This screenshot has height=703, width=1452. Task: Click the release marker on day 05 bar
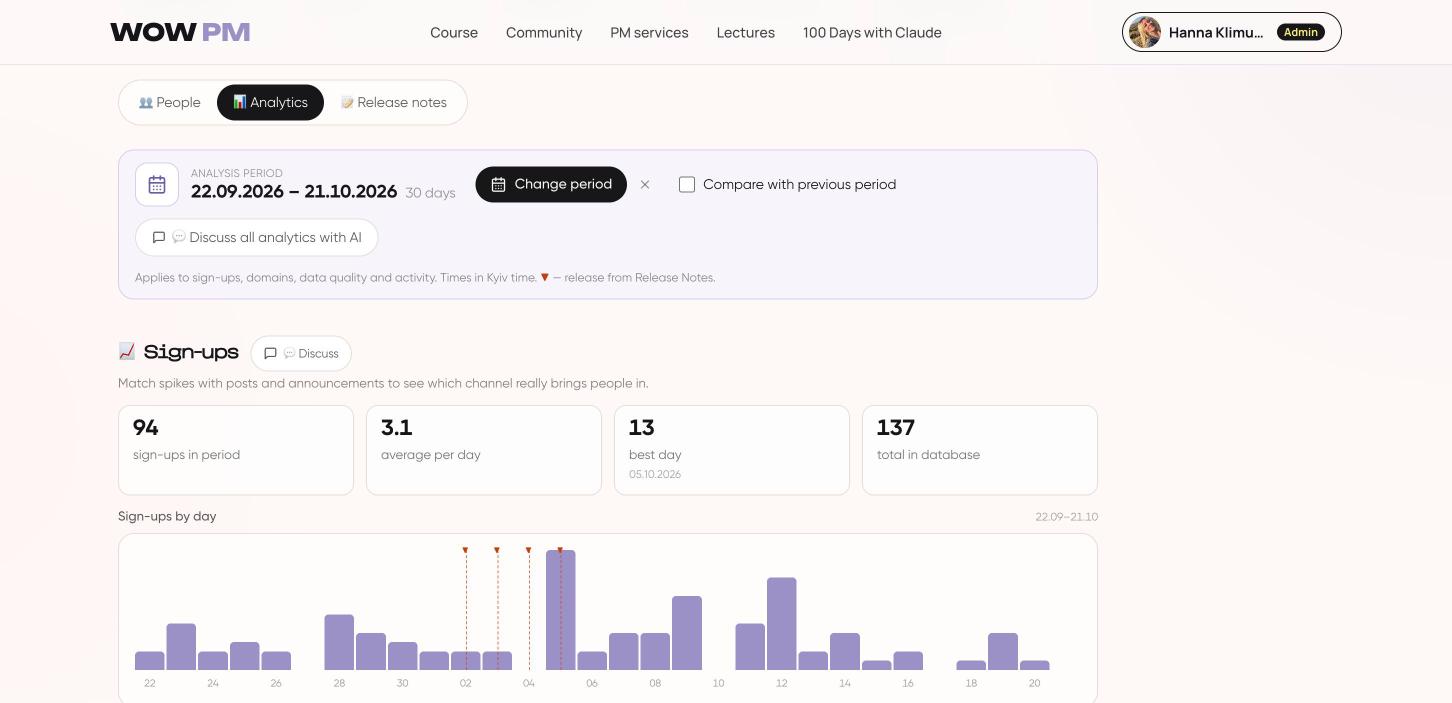(560, 550)
